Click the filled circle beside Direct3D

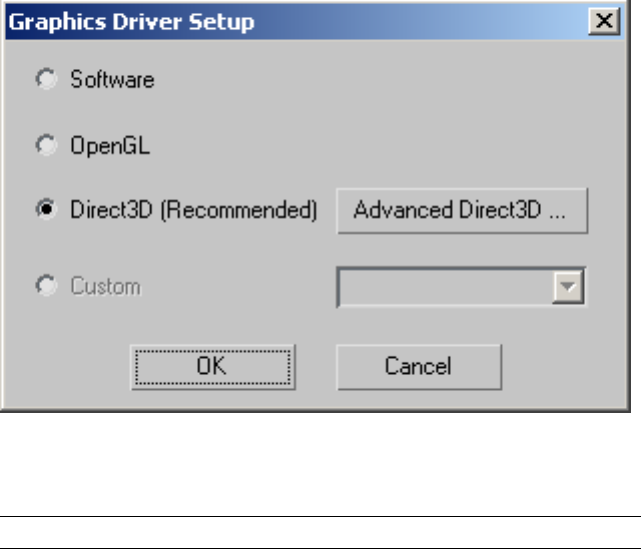pos(46,211)
